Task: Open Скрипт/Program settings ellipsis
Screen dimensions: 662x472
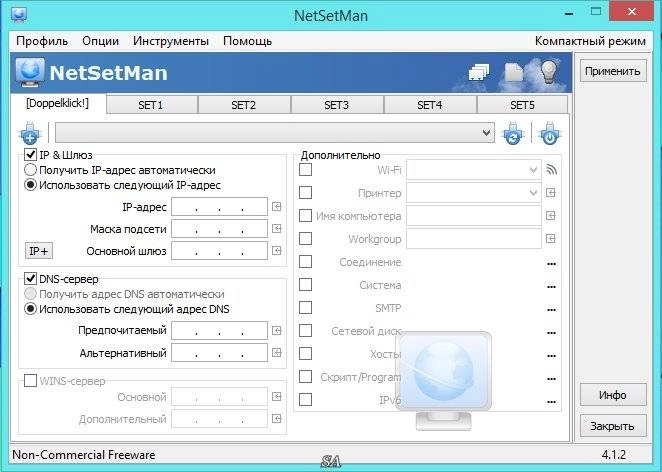Action: tap(551, 379)
